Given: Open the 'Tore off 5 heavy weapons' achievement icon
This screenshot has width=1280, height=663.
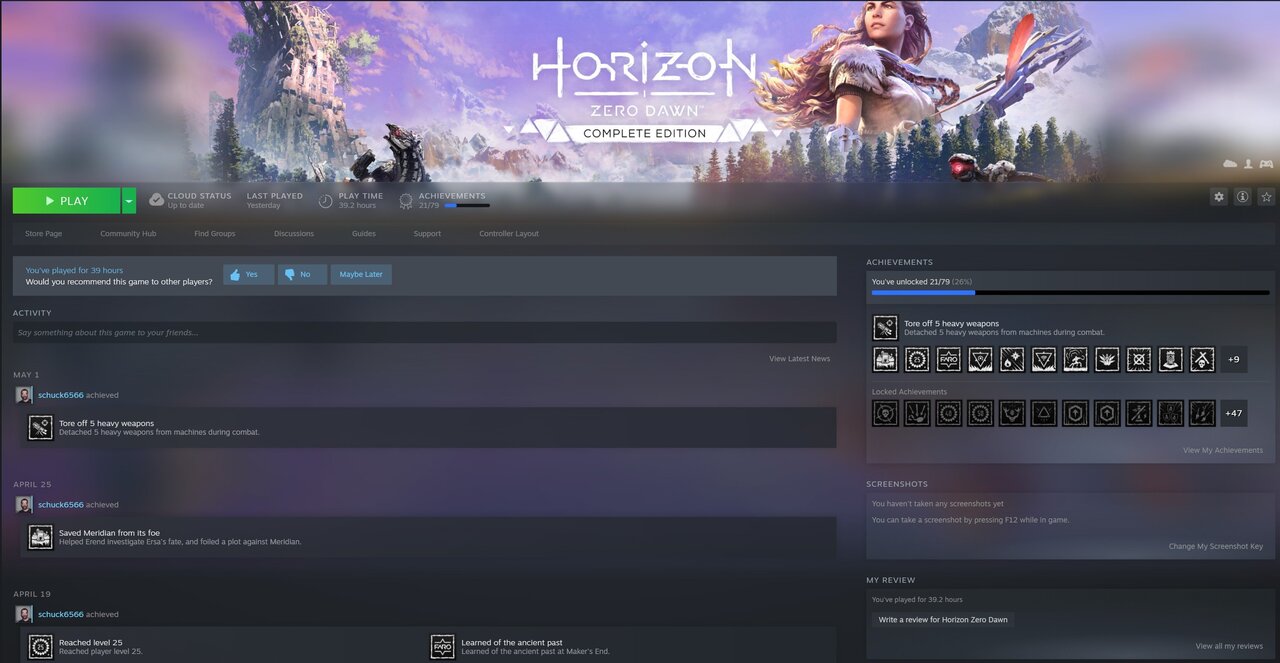Looking at the screenshot, I should pos(884,327).
